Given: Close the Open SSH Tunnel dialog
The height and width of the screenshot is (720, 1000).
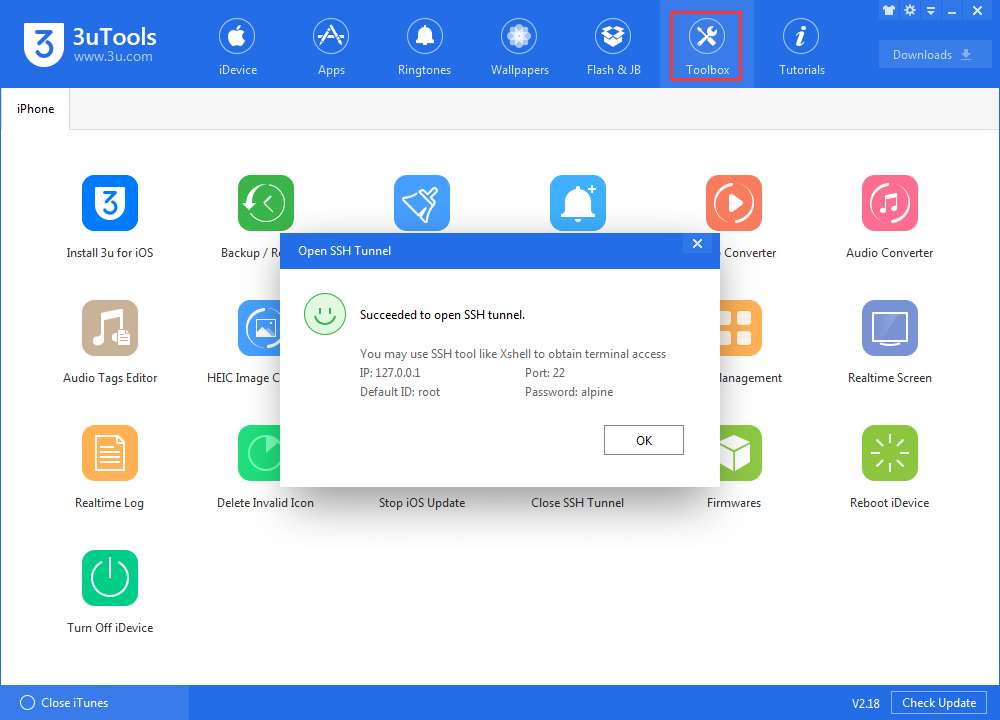Looking at the screenshot, I should tap(697, 244).
